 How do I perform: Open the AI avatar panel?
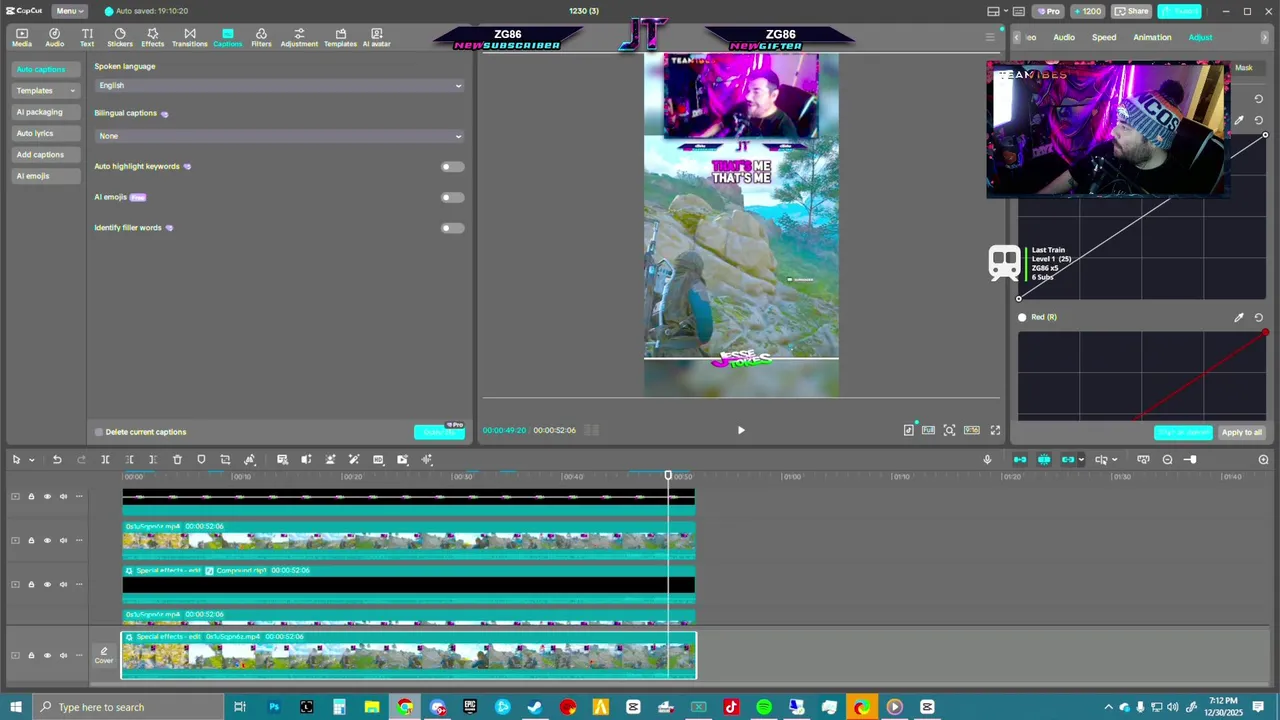point(377,38)
